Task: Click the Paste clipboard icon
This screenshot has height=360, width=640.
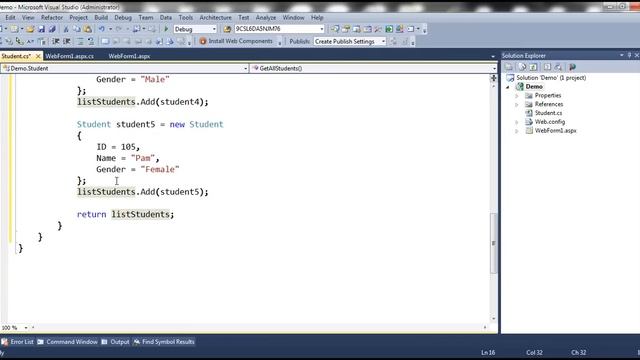Action: pos(87,29)
